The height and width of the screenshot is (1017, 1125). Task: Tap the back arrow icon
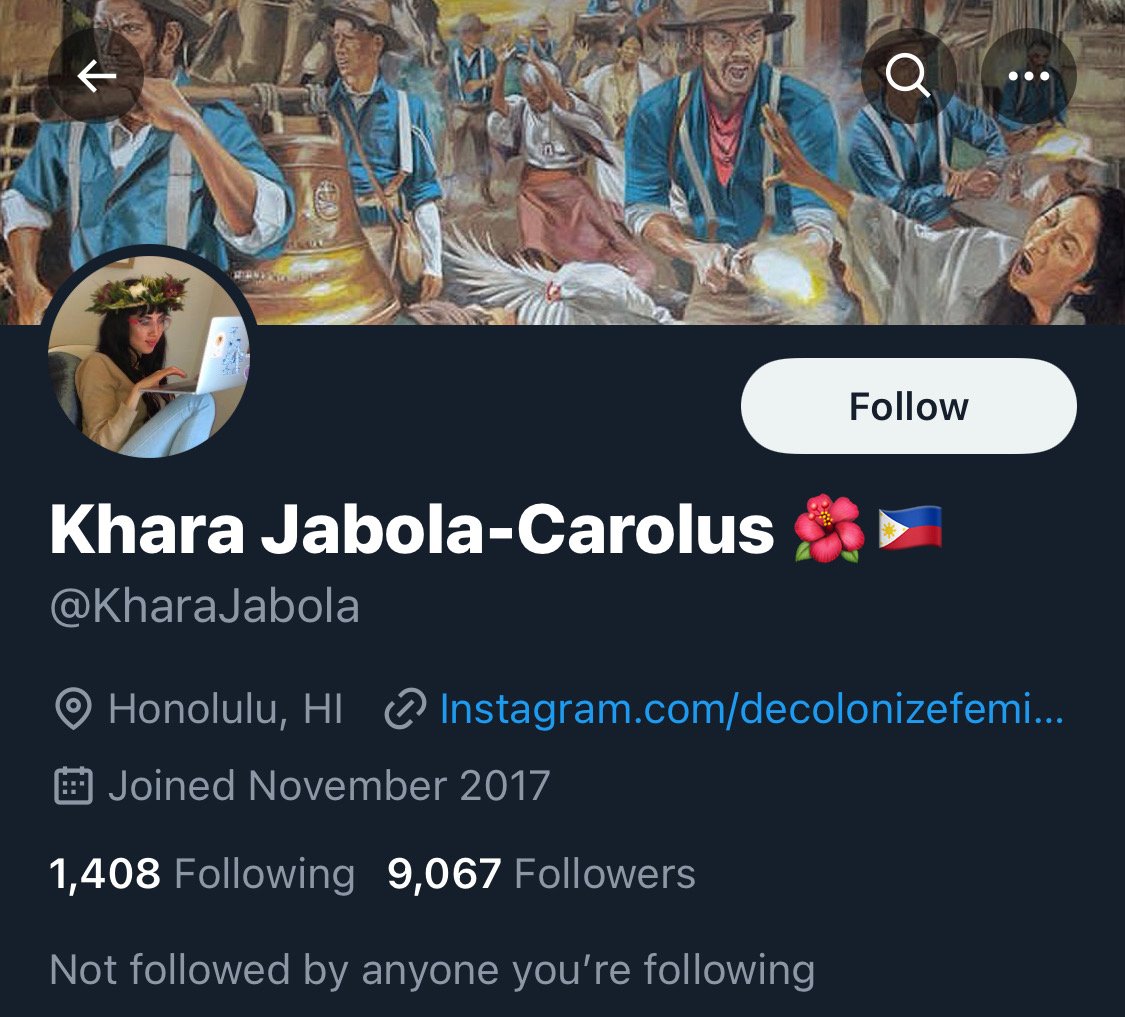coord(96,76)
